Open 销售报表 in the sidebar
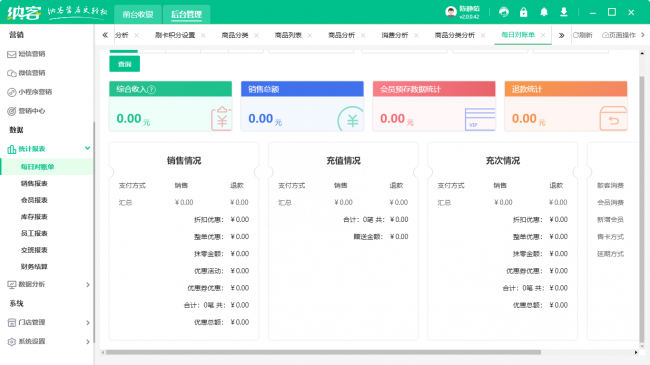This screenshot has height=365, width=650. 34,183
